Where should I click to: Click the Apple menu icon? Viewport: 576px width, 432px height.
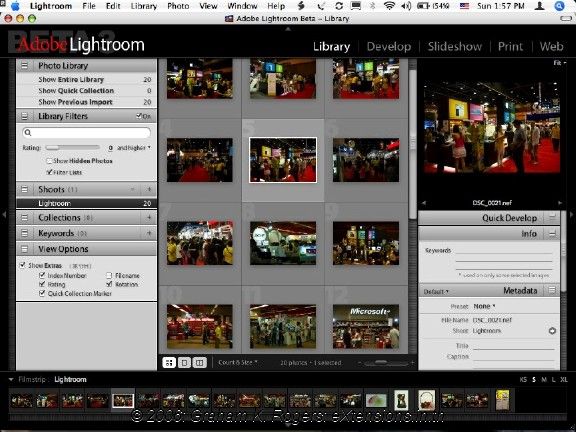(x=16, y=6)
